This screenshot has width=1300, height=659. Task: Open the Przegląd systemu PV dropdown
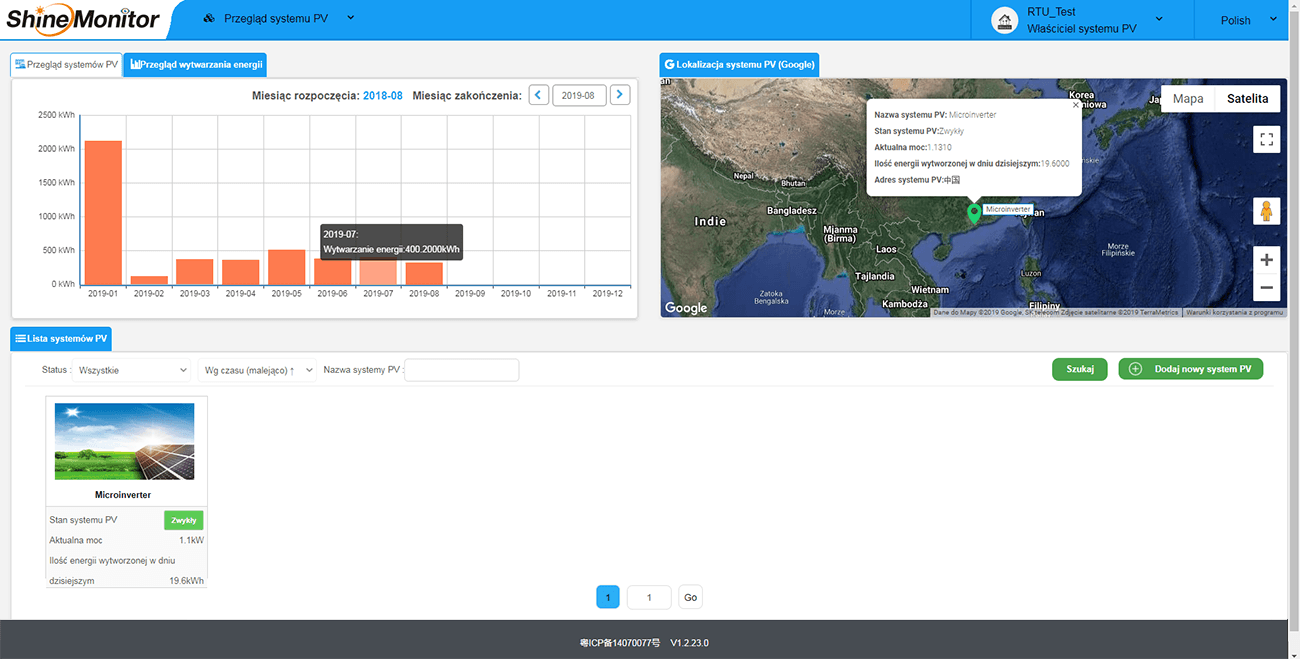(x=279, y=18)
